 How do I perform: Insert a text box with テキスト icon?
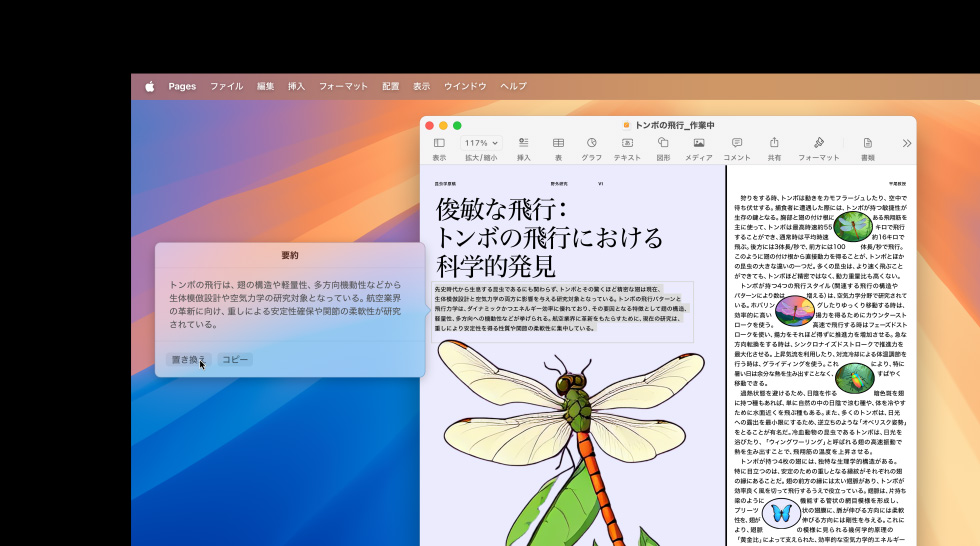click(x=627, y=144)
